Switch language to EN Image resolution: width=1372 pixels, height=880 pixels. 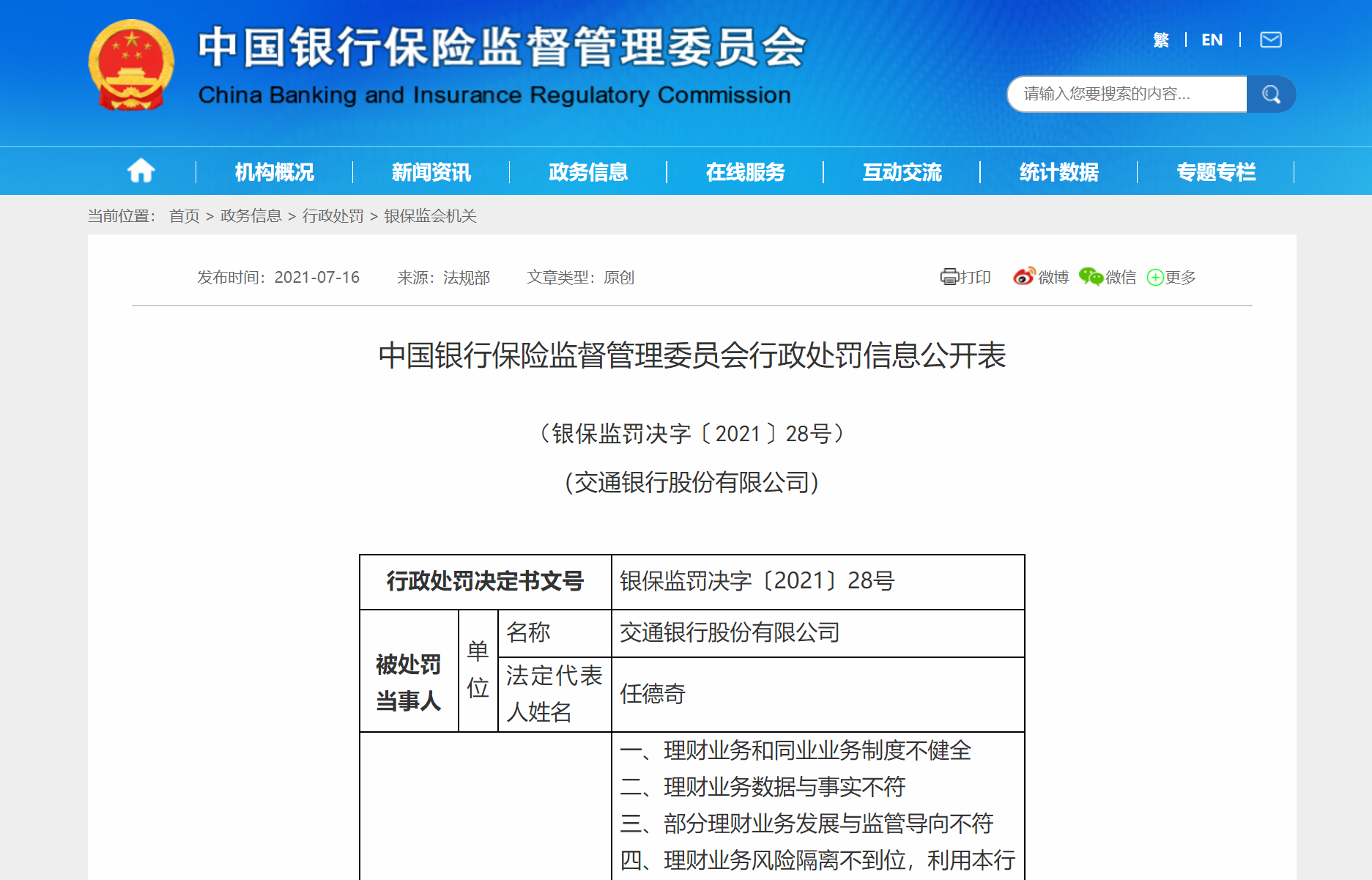tap(1212, 40)
